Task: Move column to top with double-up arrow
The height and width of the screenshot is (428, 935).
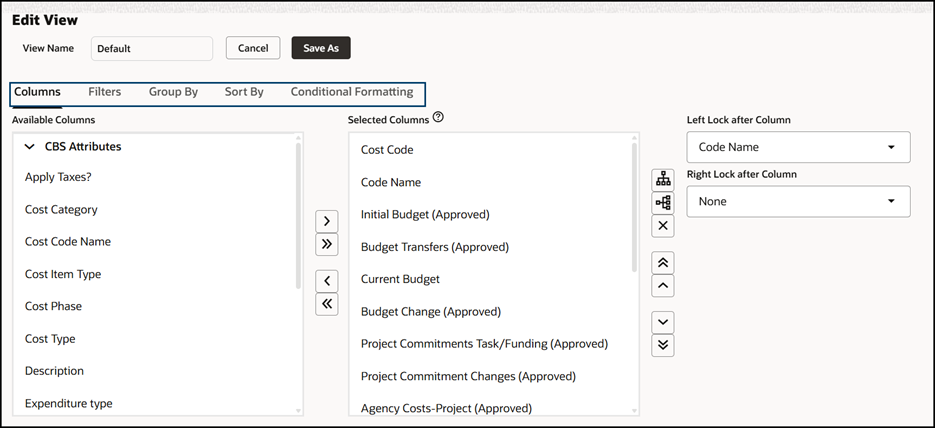Action: 663,263
